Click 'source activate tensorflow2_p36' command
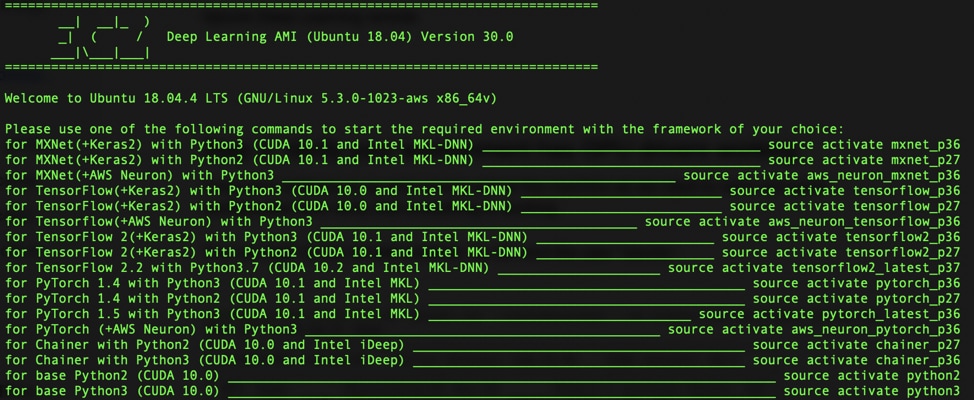974x400 pixels. pyautogui.click(x=841, y=237)
